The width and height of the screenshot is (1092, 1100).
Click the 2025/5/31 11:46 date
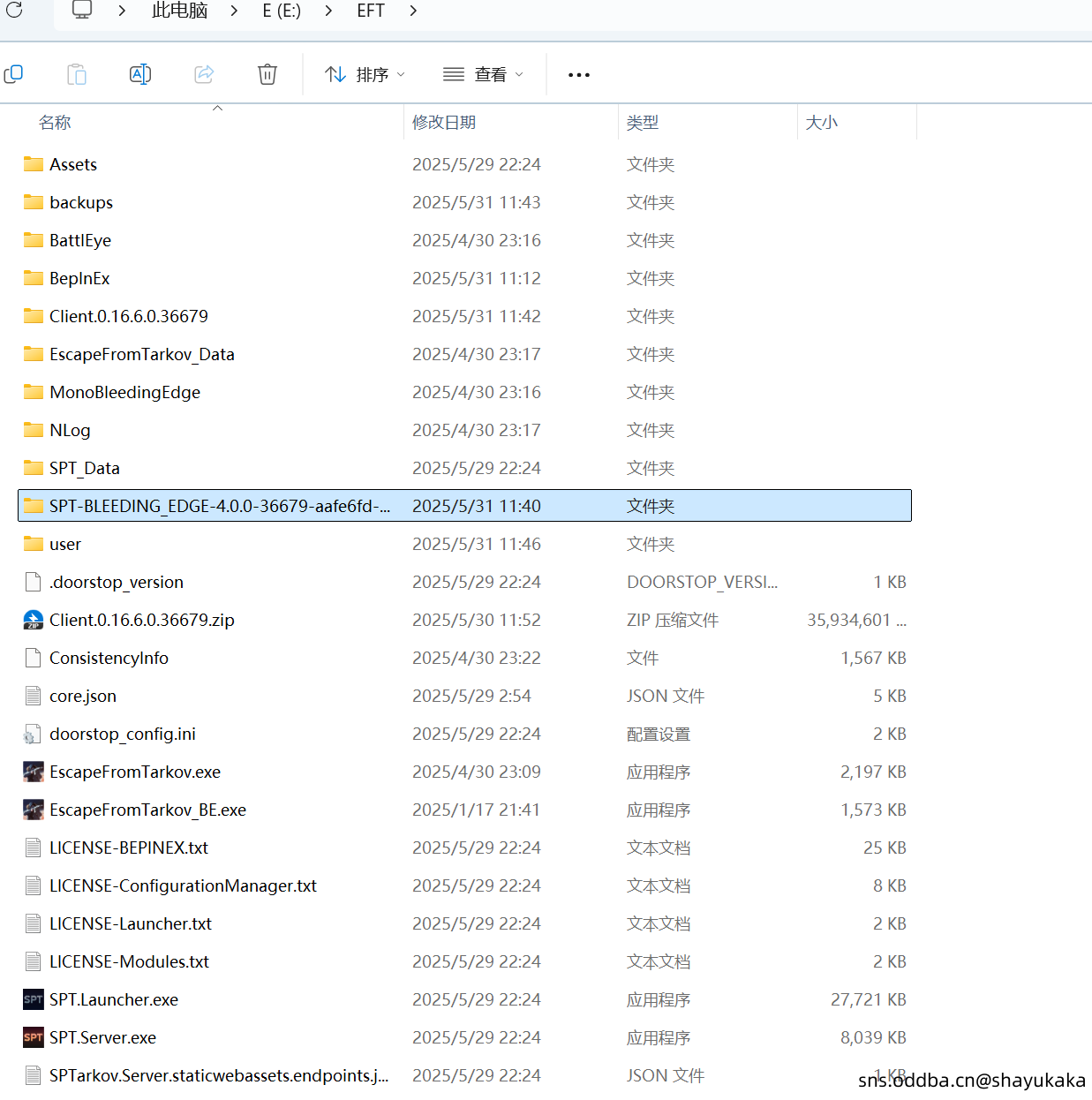click(x=477, y=544)
